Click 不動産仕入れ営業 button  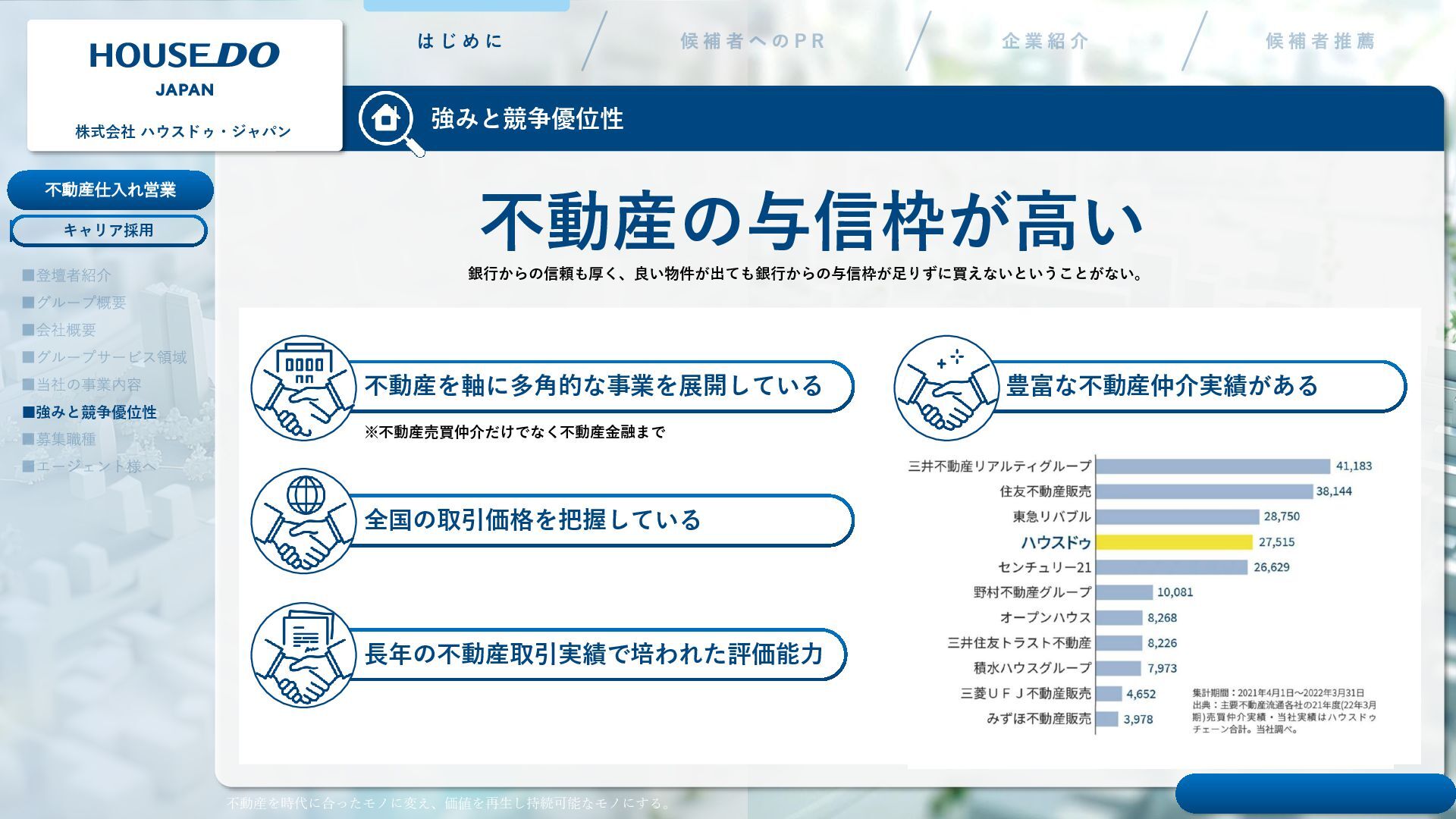click(x=111, y=190)
